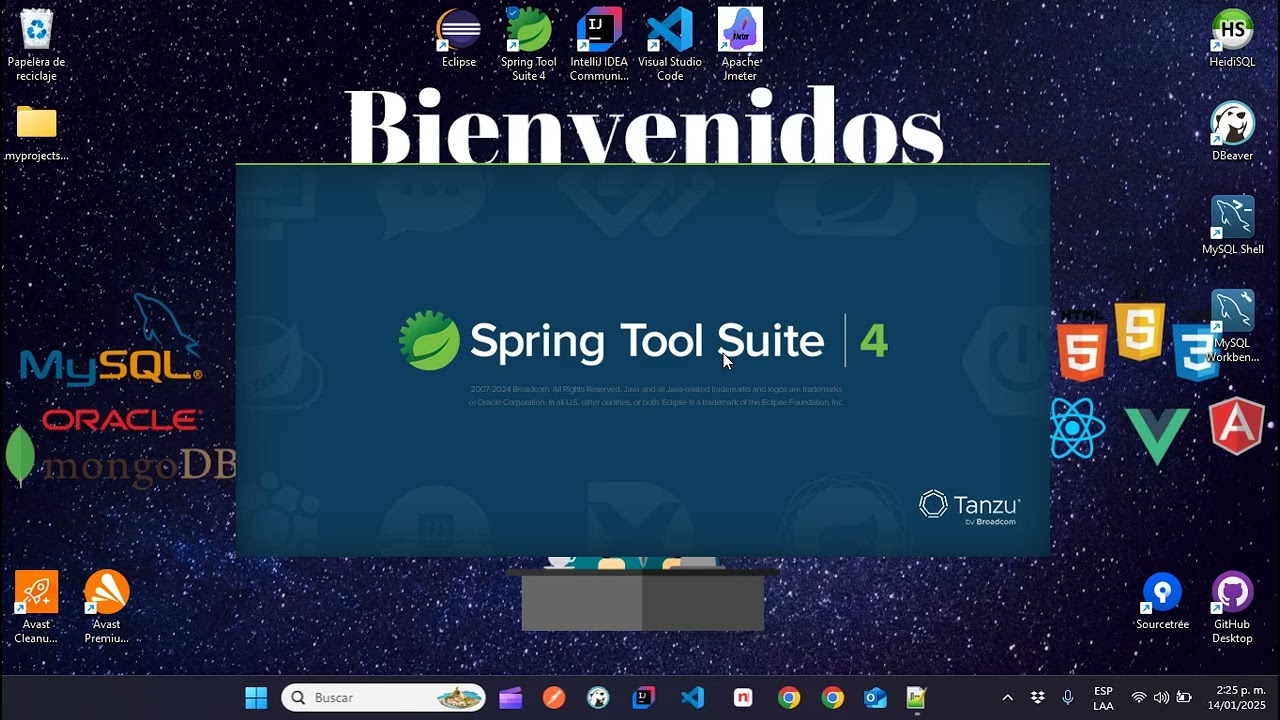Open the Dropbox tray icon

(1038, 698)
